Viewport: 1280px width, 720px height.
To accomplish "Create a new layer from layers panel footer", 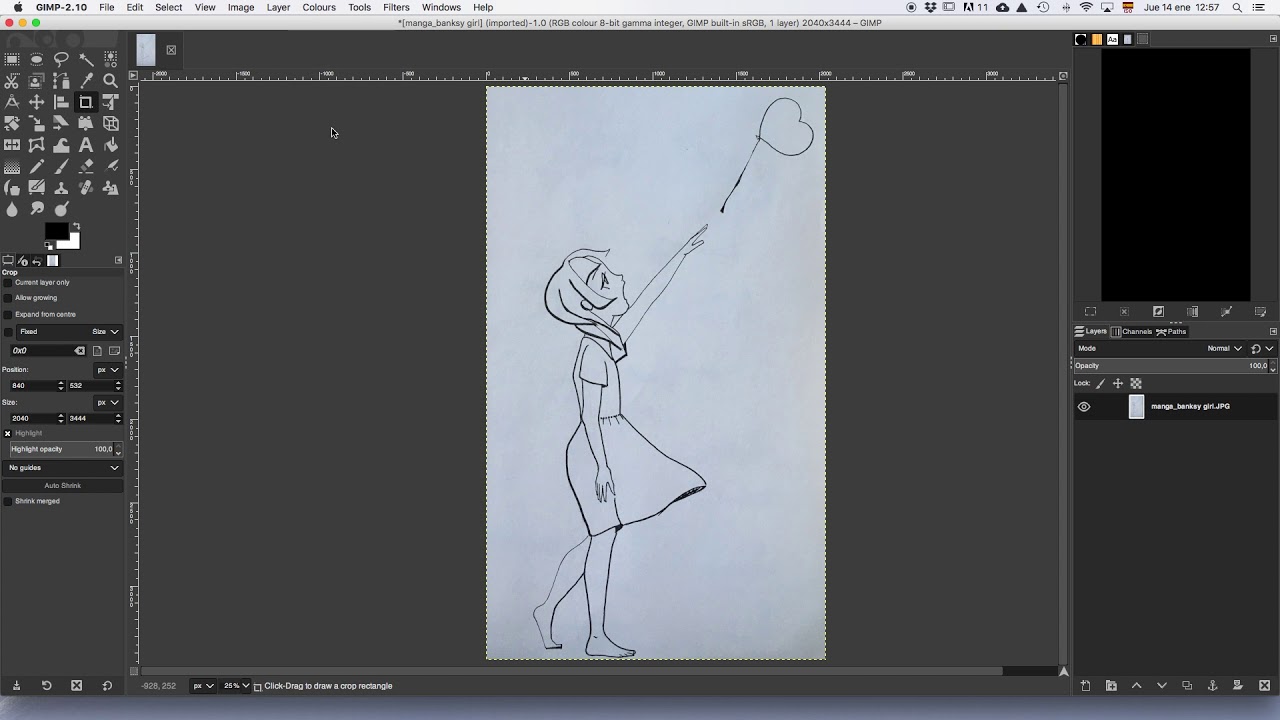I will [1085, 686].
